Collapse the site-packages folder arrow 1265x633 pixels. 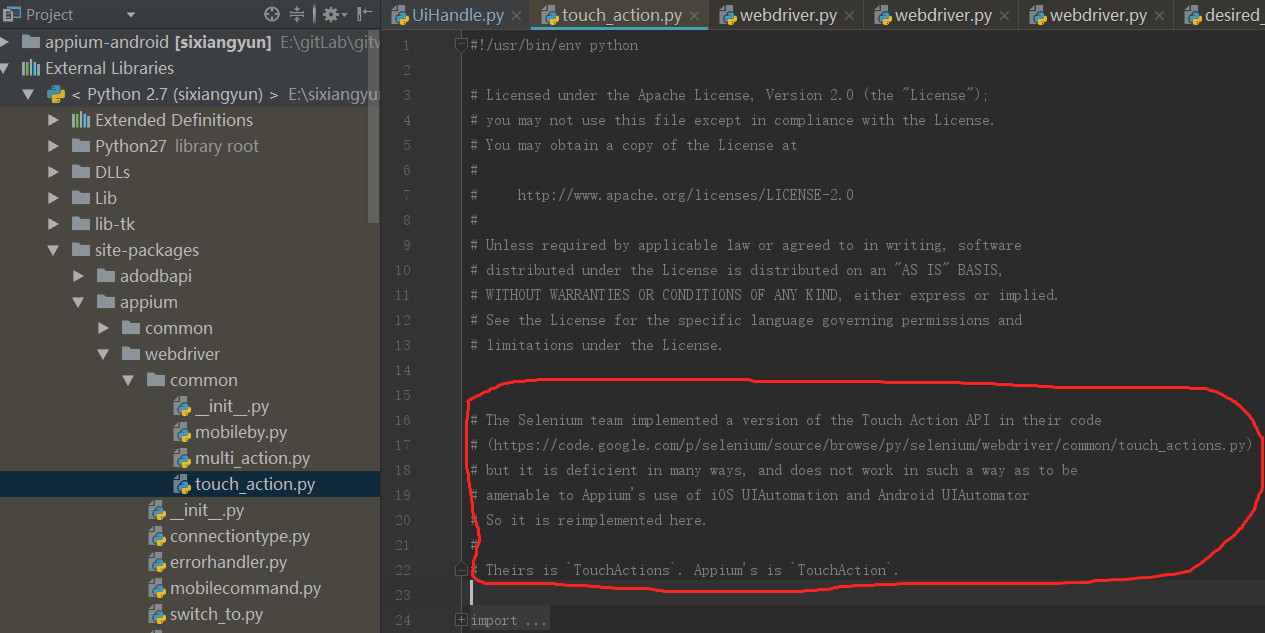tap(54, 250)
